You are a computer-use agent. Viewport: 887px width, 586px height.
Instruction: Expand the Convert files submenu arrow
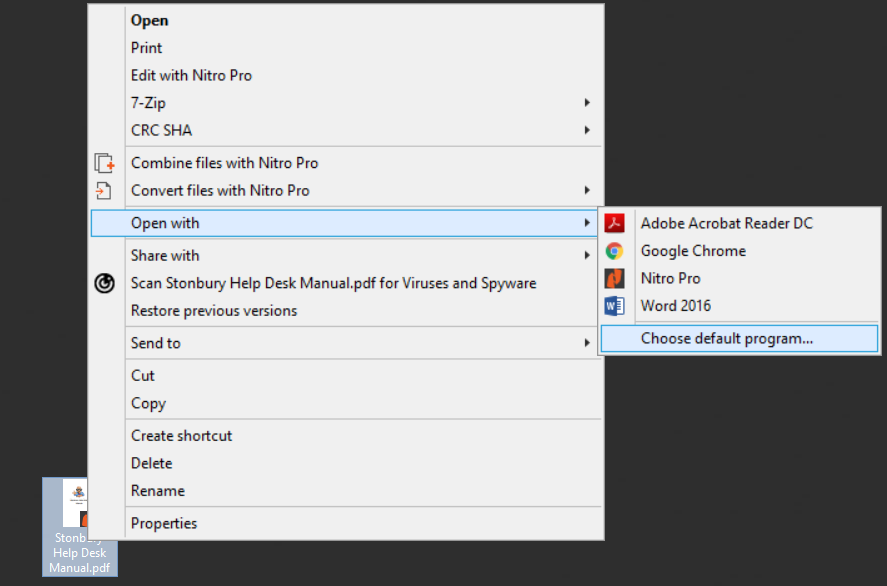pyautogui.click(x=587, y=191)
